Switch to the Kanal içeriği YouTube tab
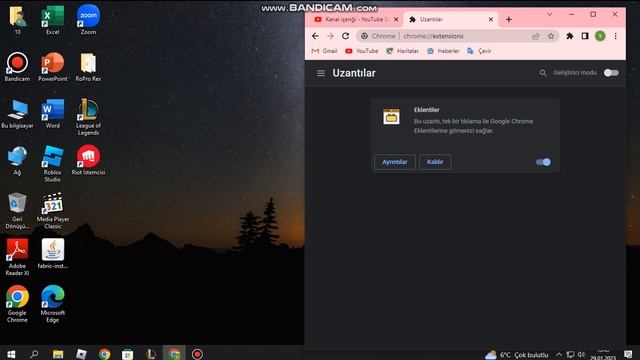This screenshot has height=360, width=640. pyautogui.click(x=354, y=19)
